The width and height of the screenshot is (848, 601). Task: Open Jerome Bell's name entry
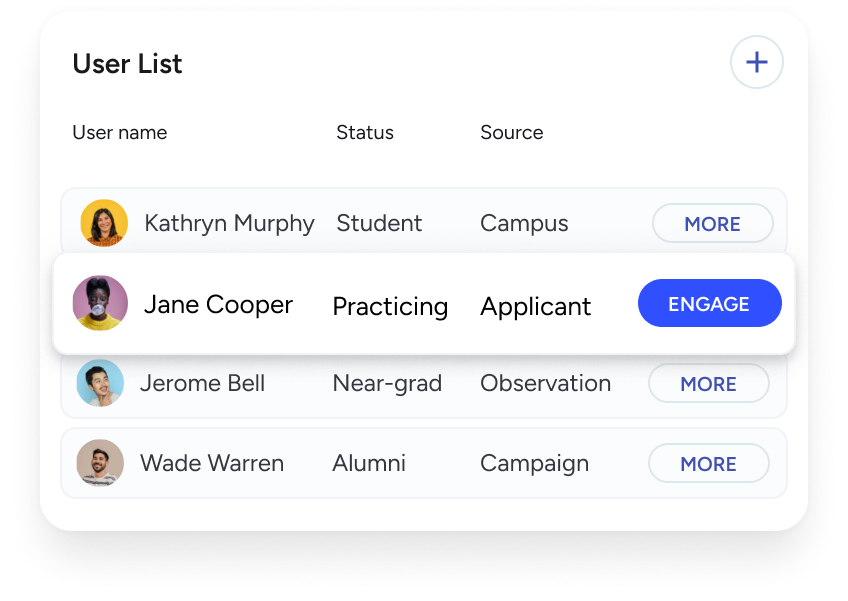click(x=203, y=384)
